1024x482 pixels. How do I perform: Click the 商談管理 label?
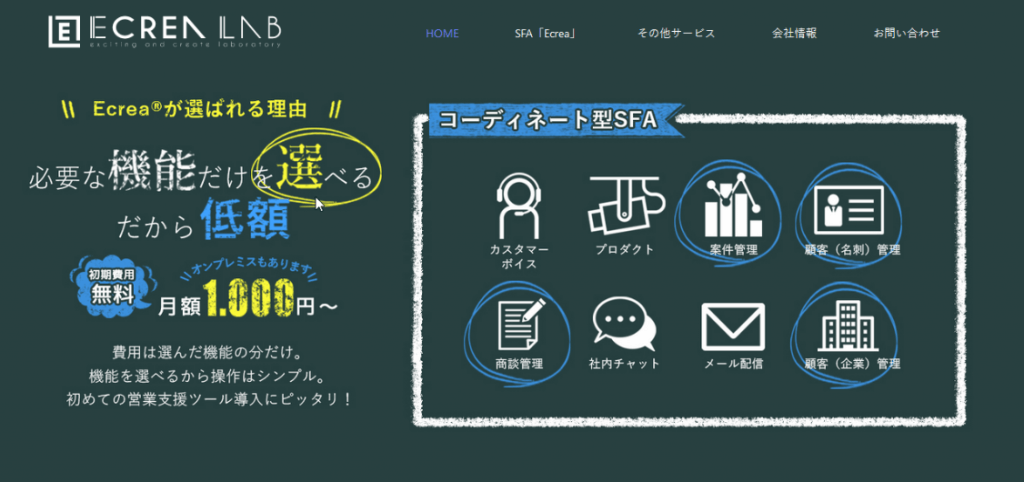pos(519,364)
